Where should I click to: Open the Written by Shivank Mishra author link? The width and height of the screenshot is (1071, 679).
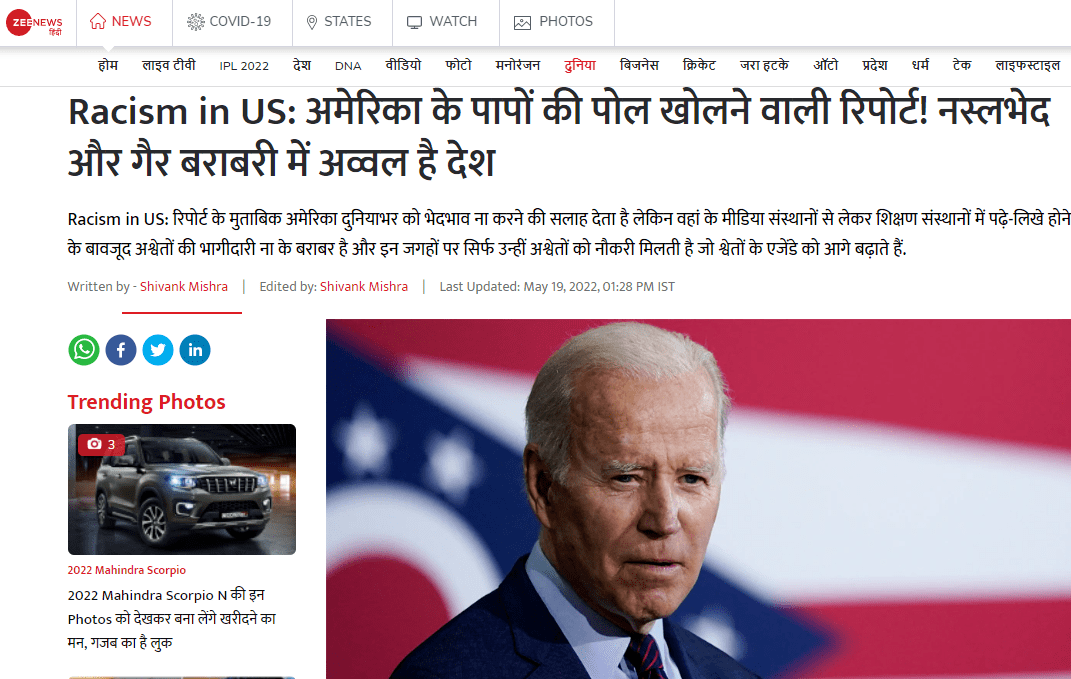(184, 287)
